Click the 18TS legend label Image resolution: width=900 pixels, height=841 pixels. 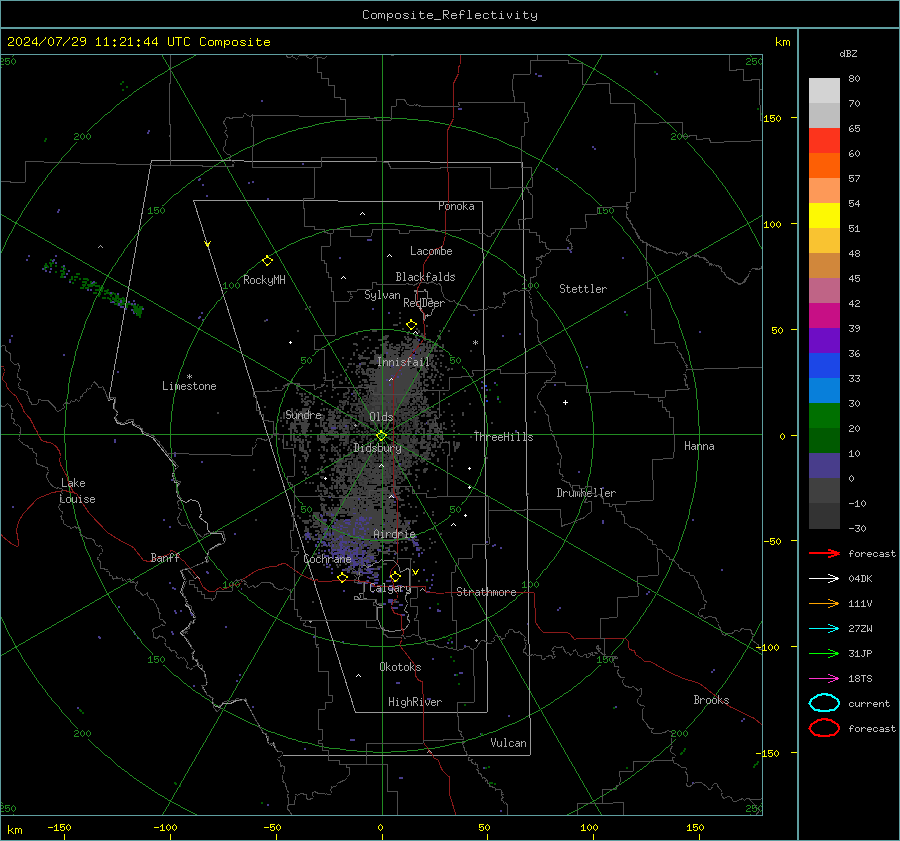point(860,679)
